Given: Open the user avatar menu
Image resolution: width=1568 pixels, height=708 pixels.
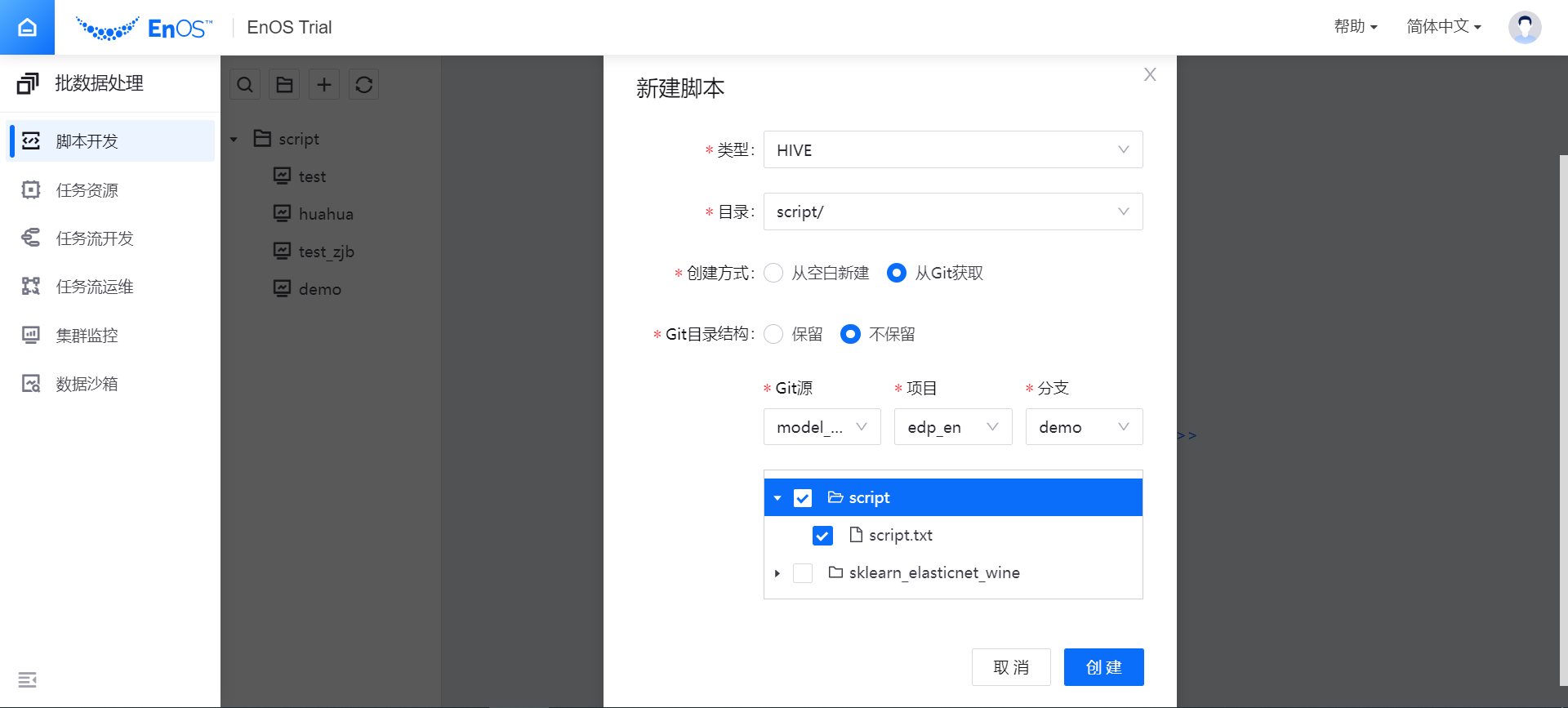Looking at the screenshot, I should (1524, 27).
